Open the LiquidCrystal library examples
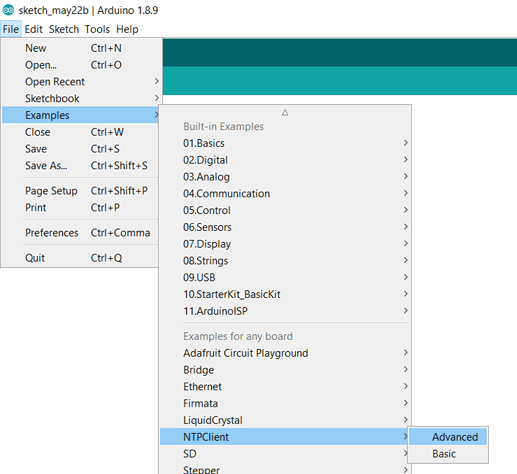The image size is (517, 474). (x=285, y=420)
